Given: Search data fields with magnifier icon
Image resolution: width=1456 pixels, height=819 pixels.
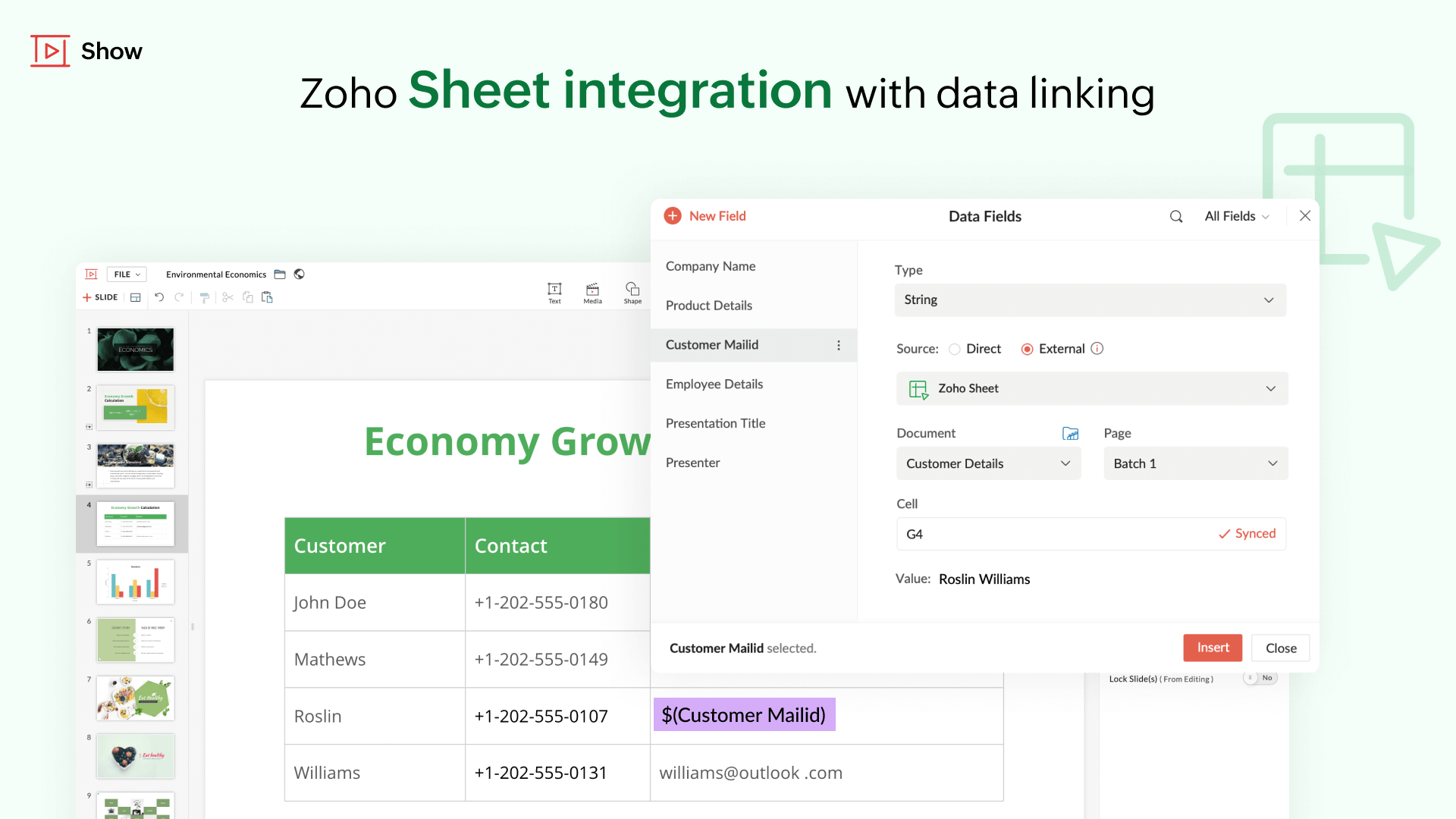Looking at the screenshot, I should click(x=1176, y=216).
